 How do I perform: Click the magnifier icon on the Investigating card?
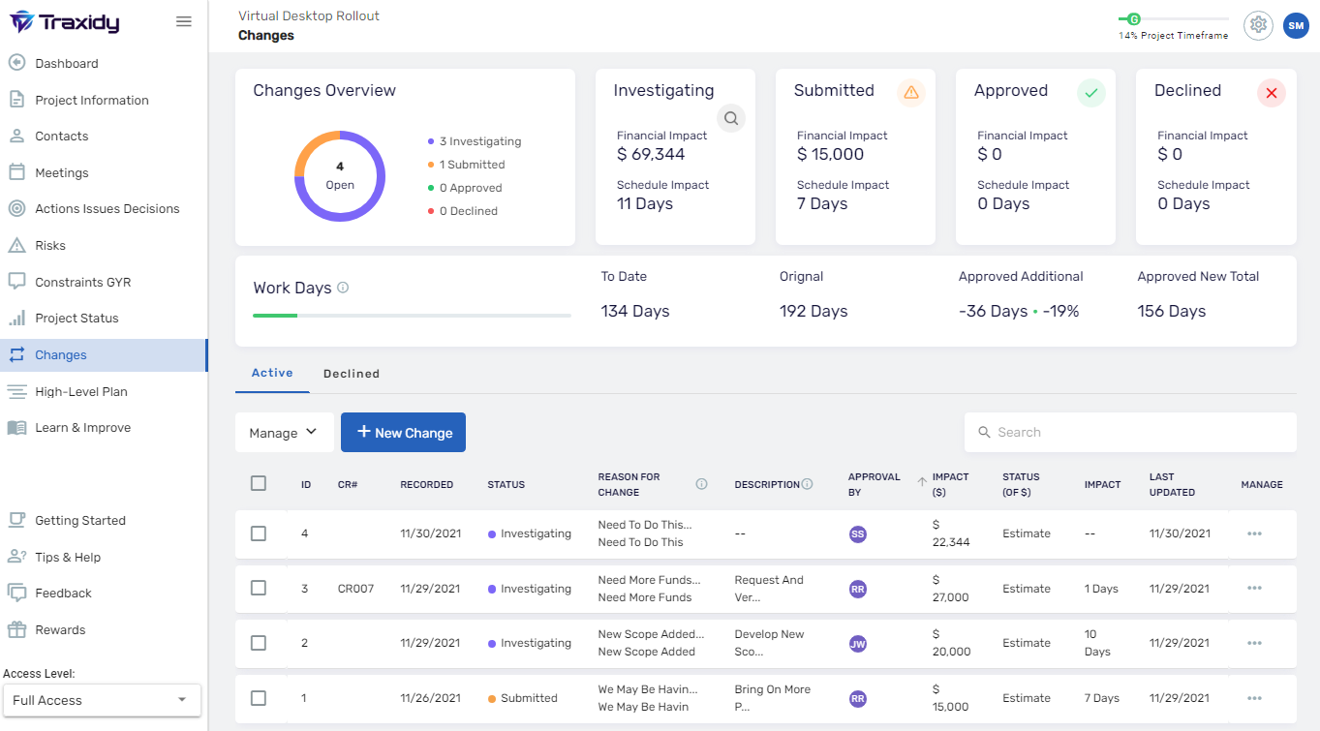(x=731, y=118)
